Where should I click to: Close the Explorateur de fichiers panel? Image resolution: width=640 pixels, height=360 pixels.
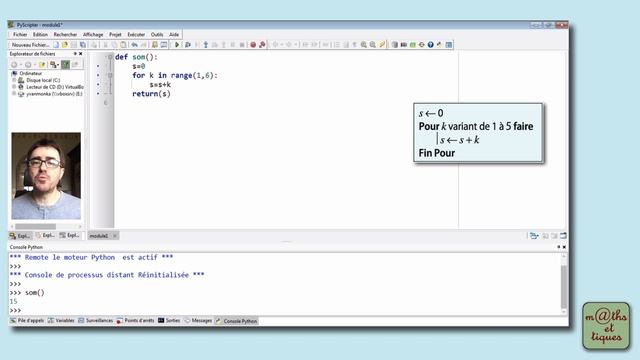coord(80,54)
